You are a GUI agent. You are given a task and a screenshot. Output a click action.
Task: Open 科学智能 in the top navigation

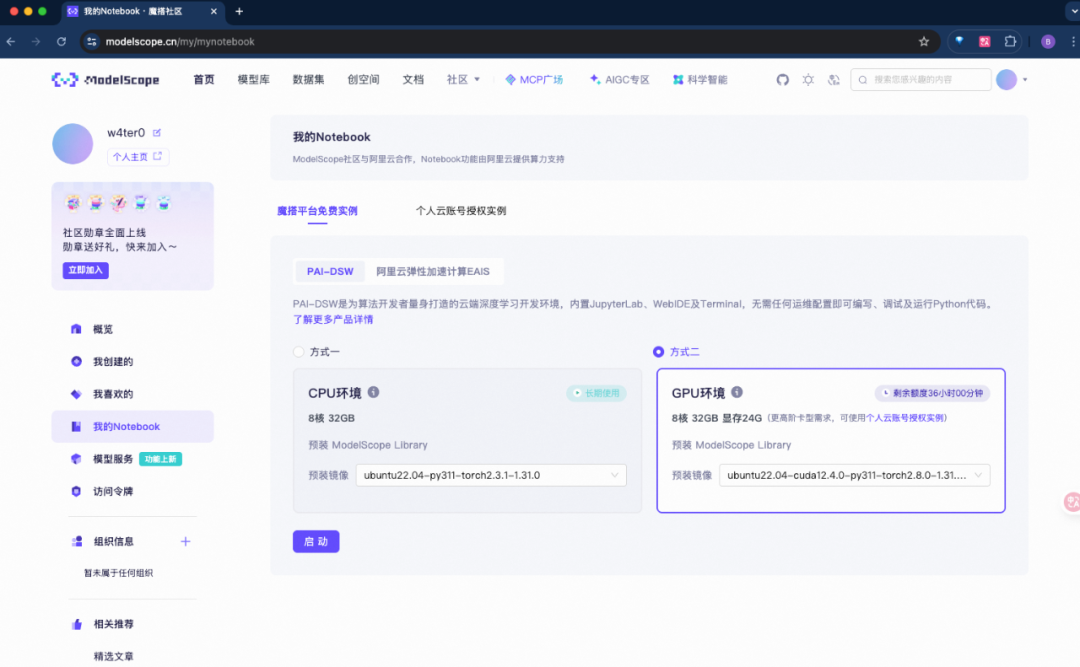pos(700,80)
